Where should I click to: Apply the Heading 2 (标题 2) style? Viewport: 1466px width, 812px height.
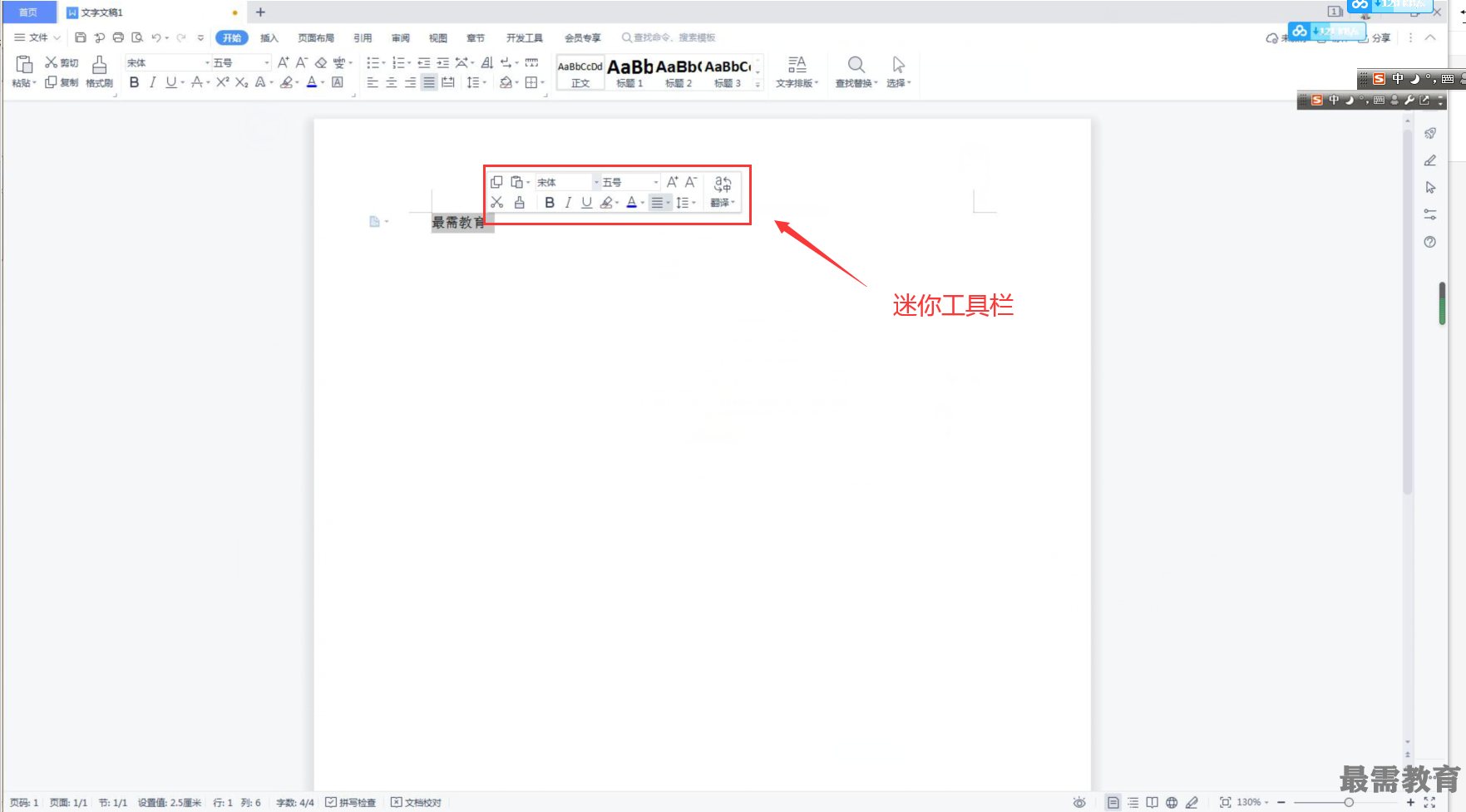point(679,72)
